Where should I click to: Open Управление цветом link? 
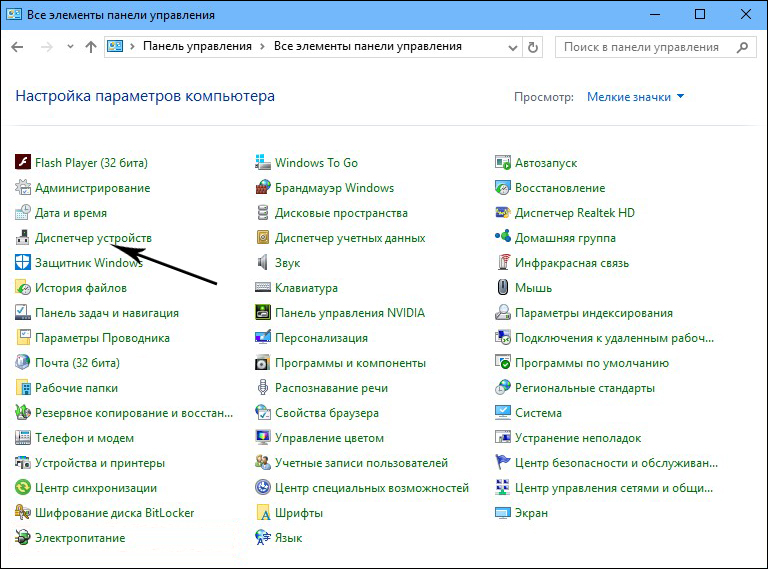[x=329, y=438]
